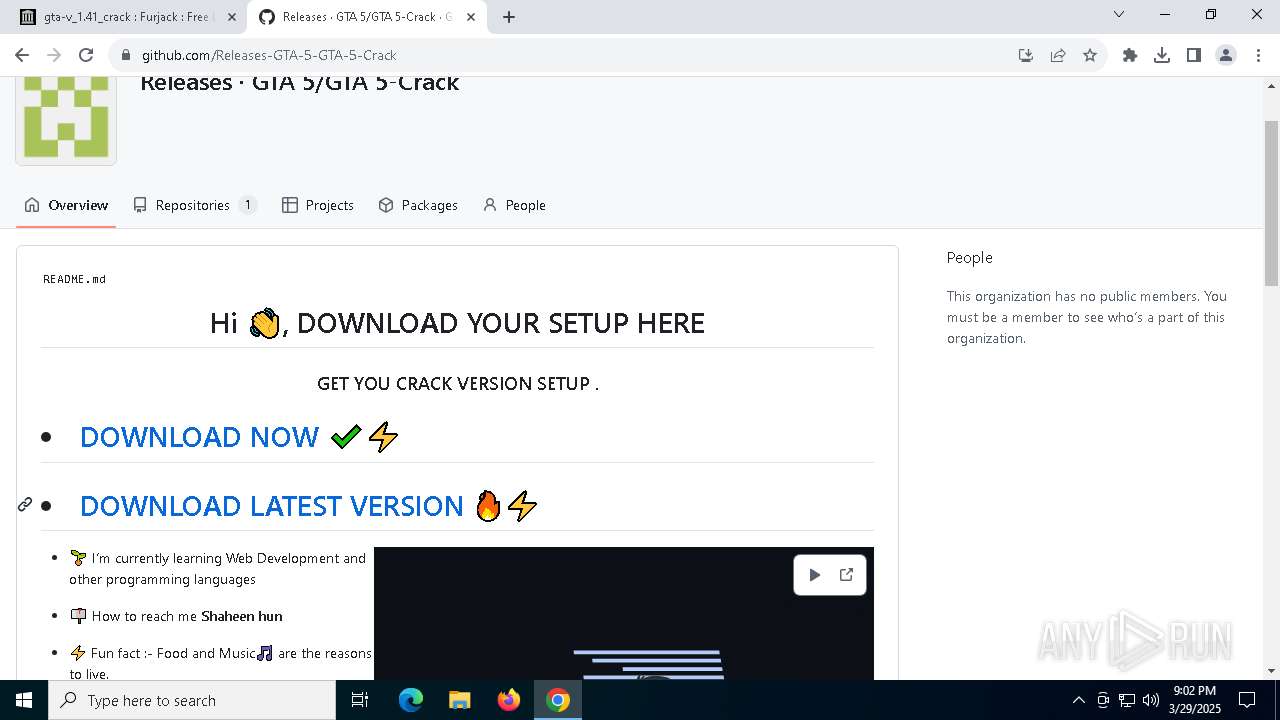Open the Projects tab

(318, 205)
